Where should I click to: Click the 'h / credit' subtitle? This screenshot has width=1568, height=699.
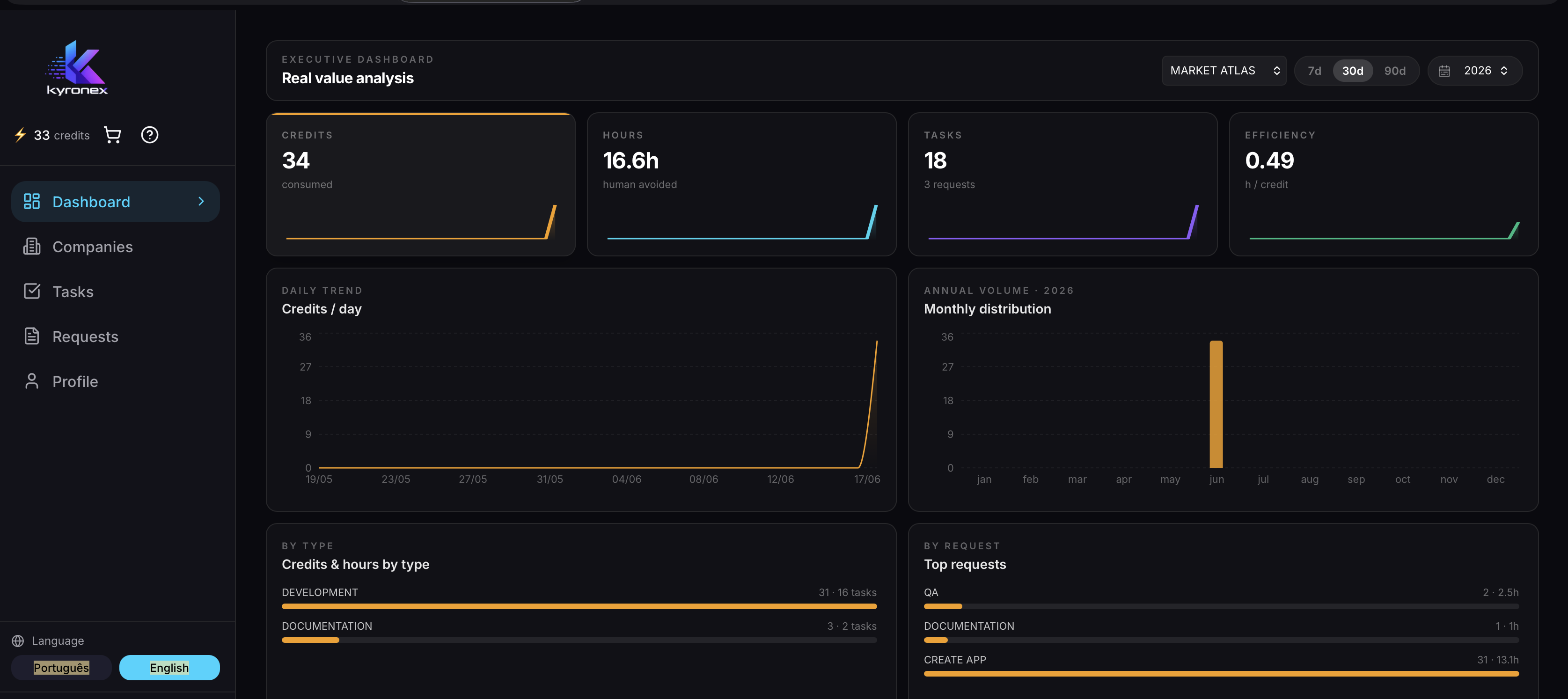pos(1266,184)
